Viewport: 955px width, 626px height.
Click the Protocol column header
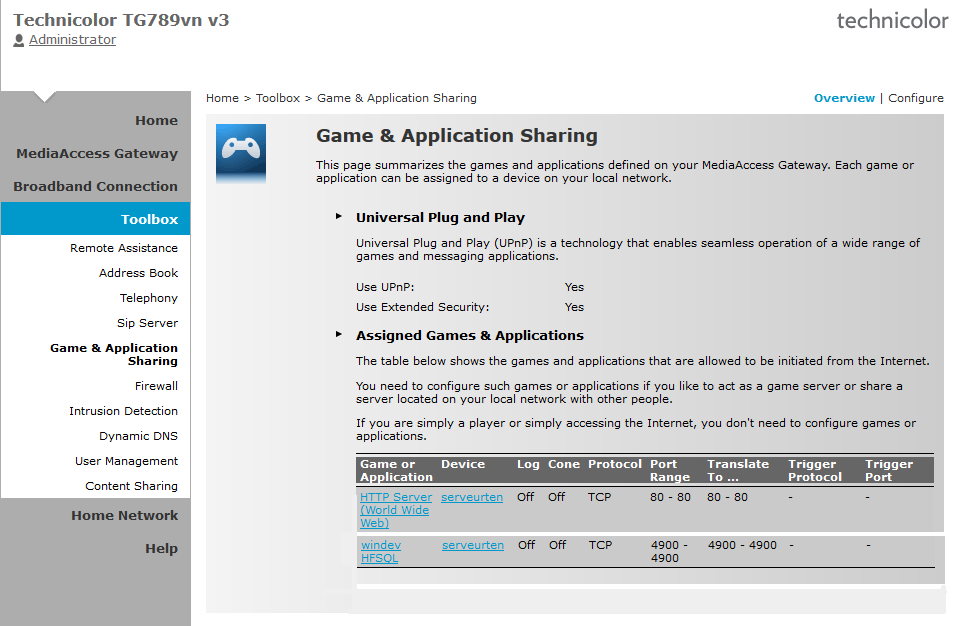615,464
